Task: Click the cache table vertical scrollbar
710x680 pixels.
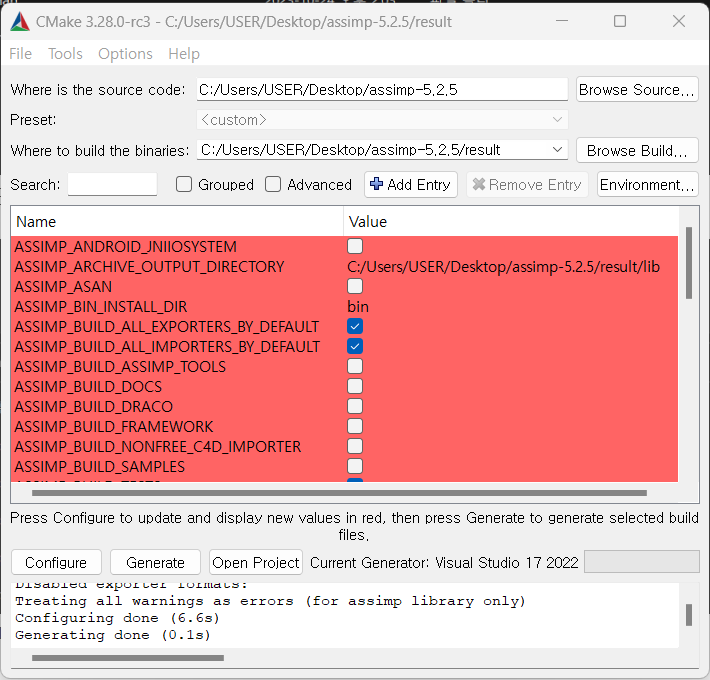Action: click(689, 263)
